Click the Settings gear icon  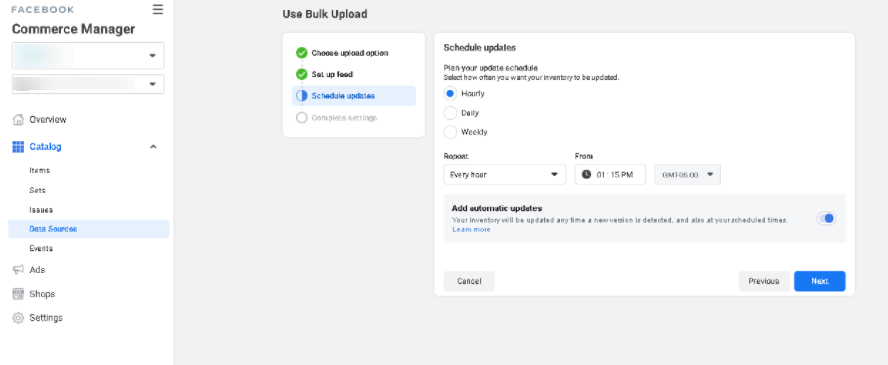[18, 317]
